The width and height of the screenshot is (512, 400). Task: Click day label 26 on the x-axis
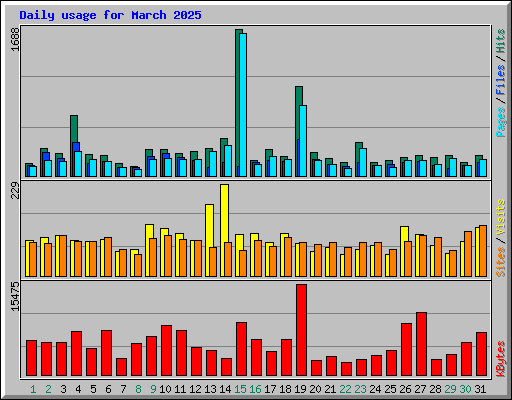pos(405,389)
